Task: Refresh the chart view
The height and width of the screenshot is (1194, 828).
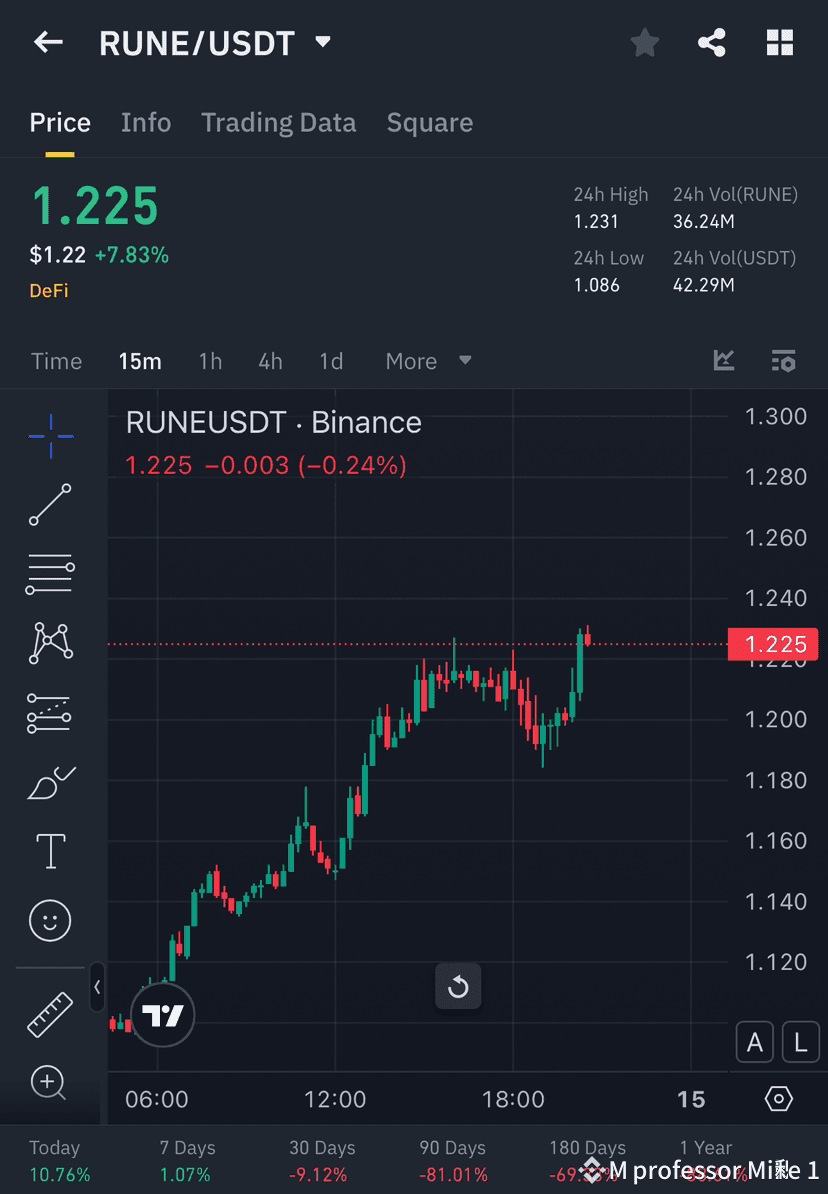Action: [458, 986]
